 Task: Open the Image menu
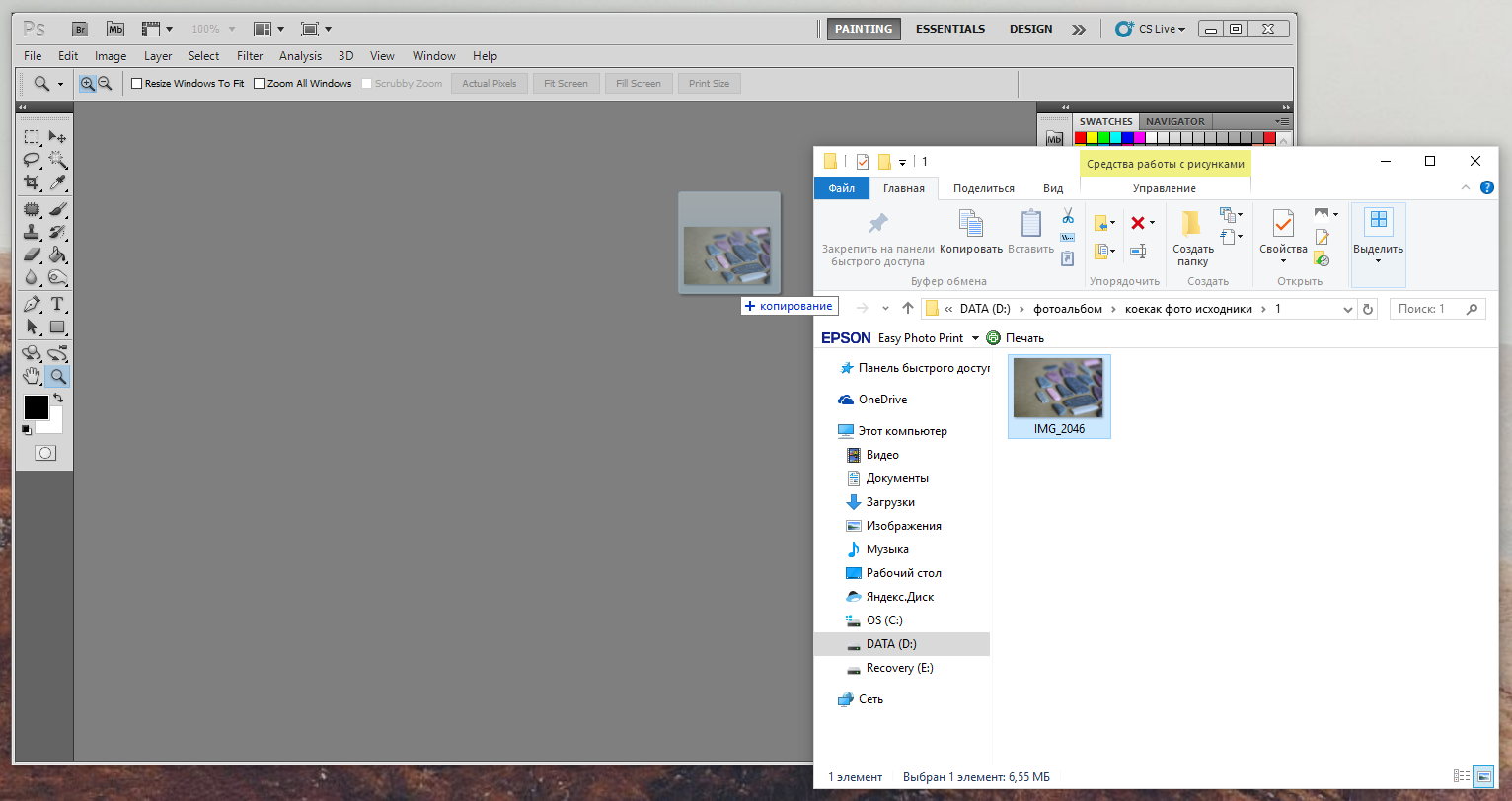(x=111, y=56)
